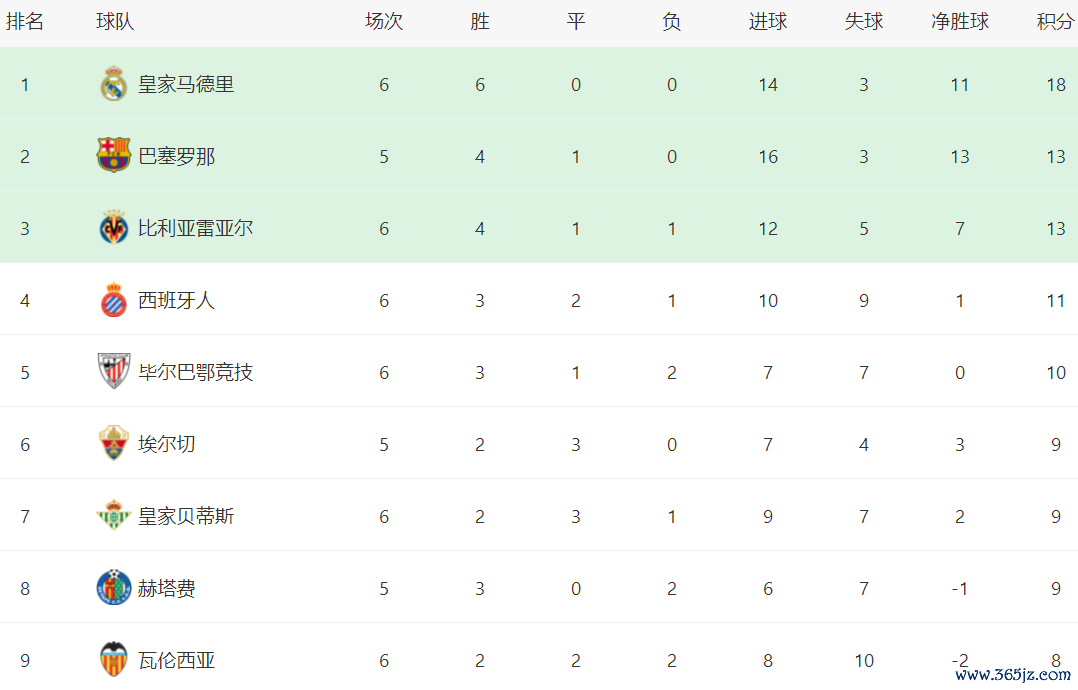Click the 进球 column header
This screenshot has width=1078, height=690.
[768, 22]
